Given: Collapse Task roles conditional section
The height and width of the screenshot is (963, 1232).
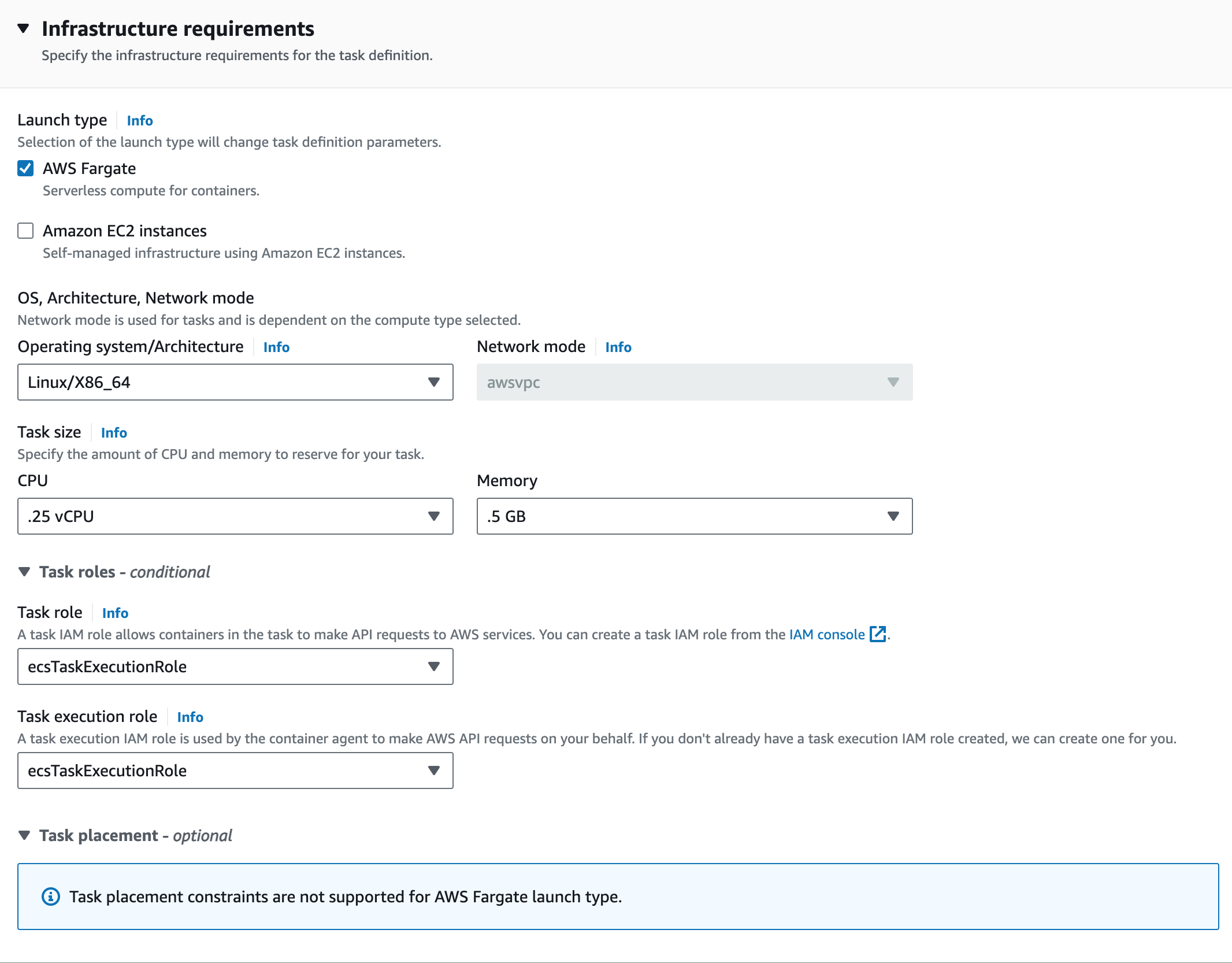Looking at the screenshot, I should click(x=24, y=572).
